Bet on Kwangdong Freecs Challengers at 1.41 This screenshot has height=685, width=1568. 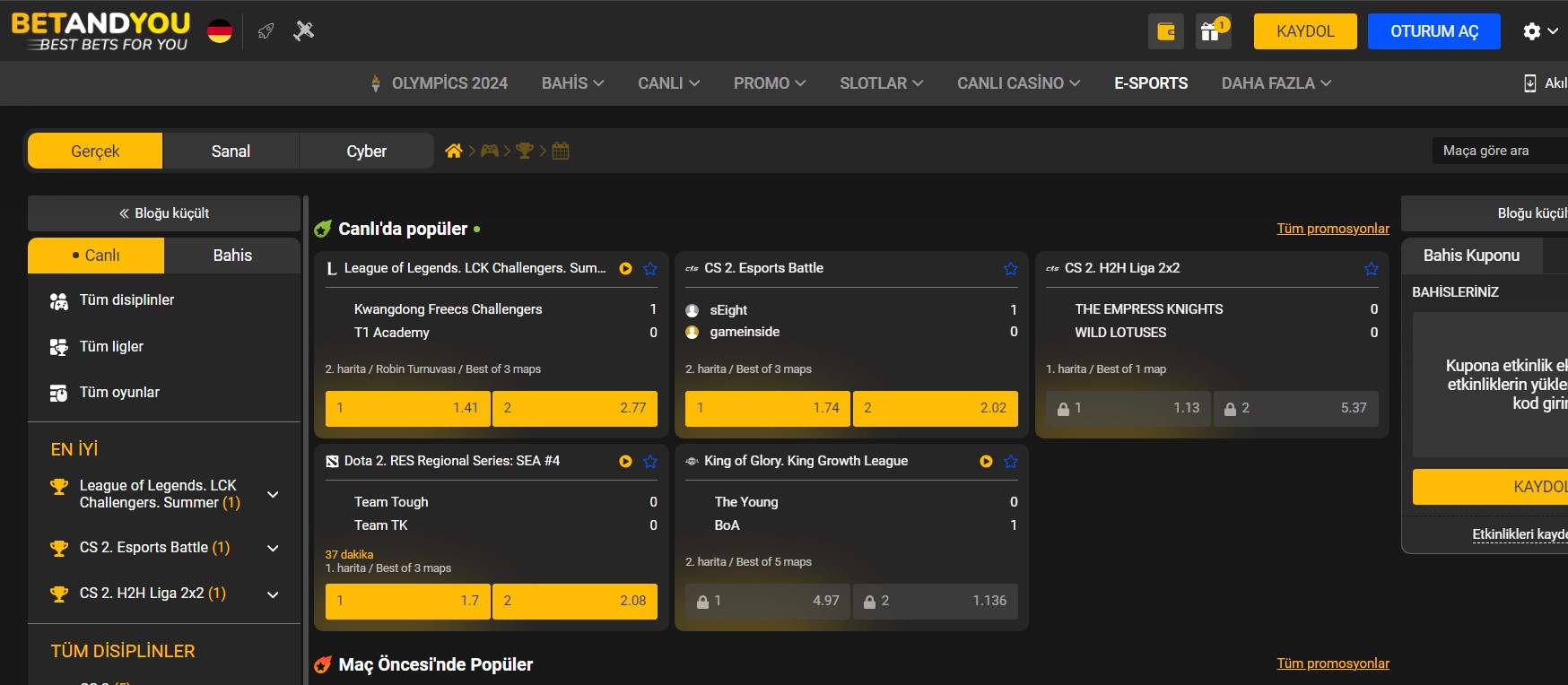coord(407,408)
